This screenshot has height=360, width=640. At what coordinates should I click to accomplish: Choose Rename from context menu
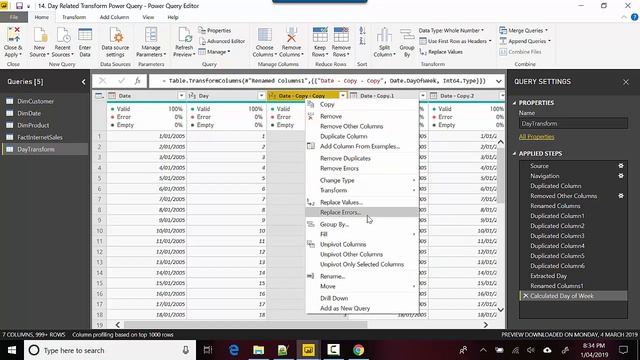point(332,276)
